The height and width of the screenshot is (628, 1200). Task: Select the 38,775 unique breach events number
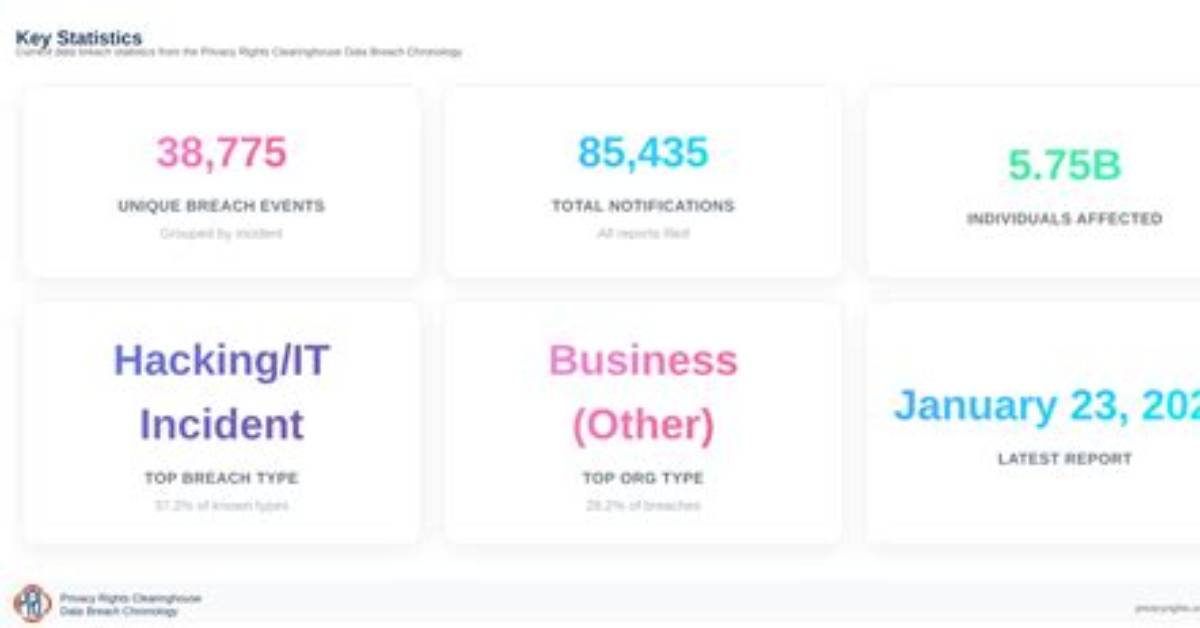click(221, 153)
